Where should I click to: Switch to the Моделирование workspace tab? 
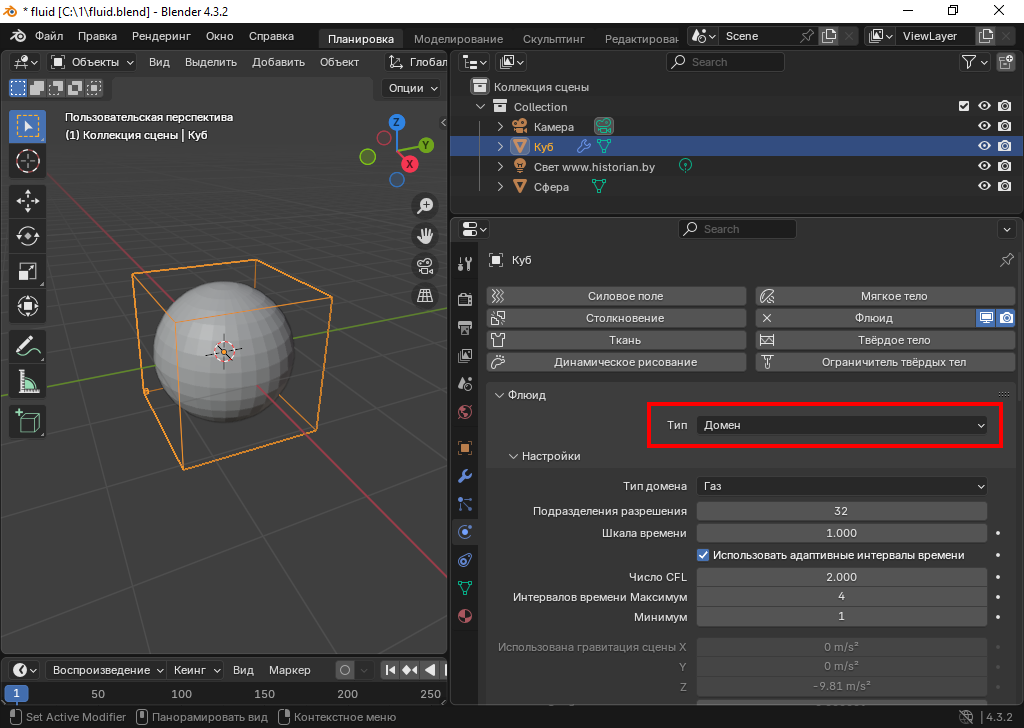click(457, 39)
